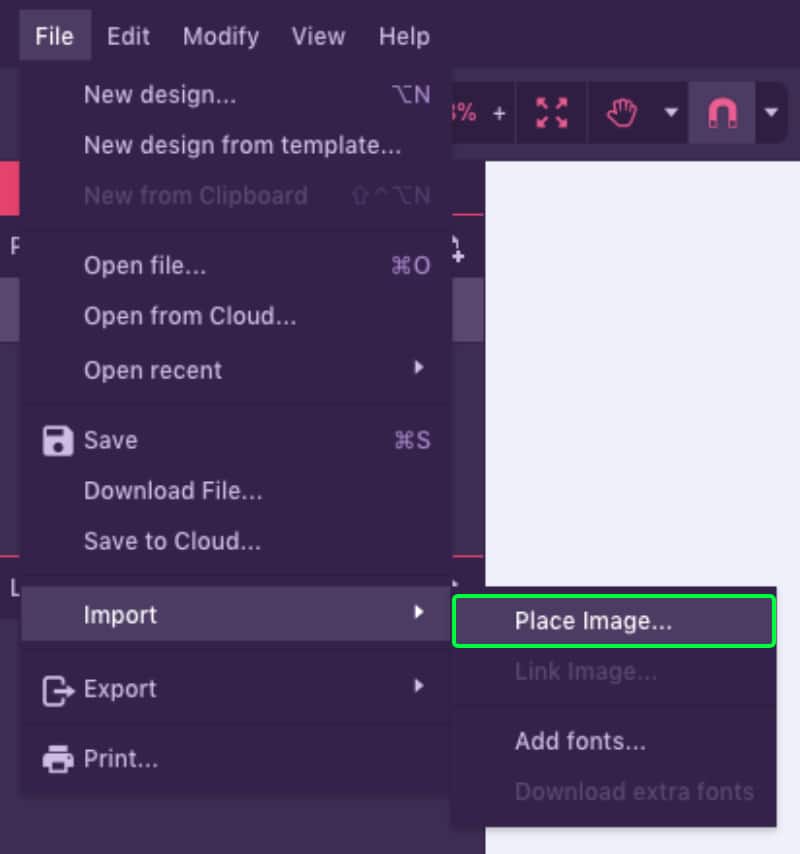Select Open from Cloud in File menu
The height and width of the screenshot is (854, 800).
[x=190, y=317]
